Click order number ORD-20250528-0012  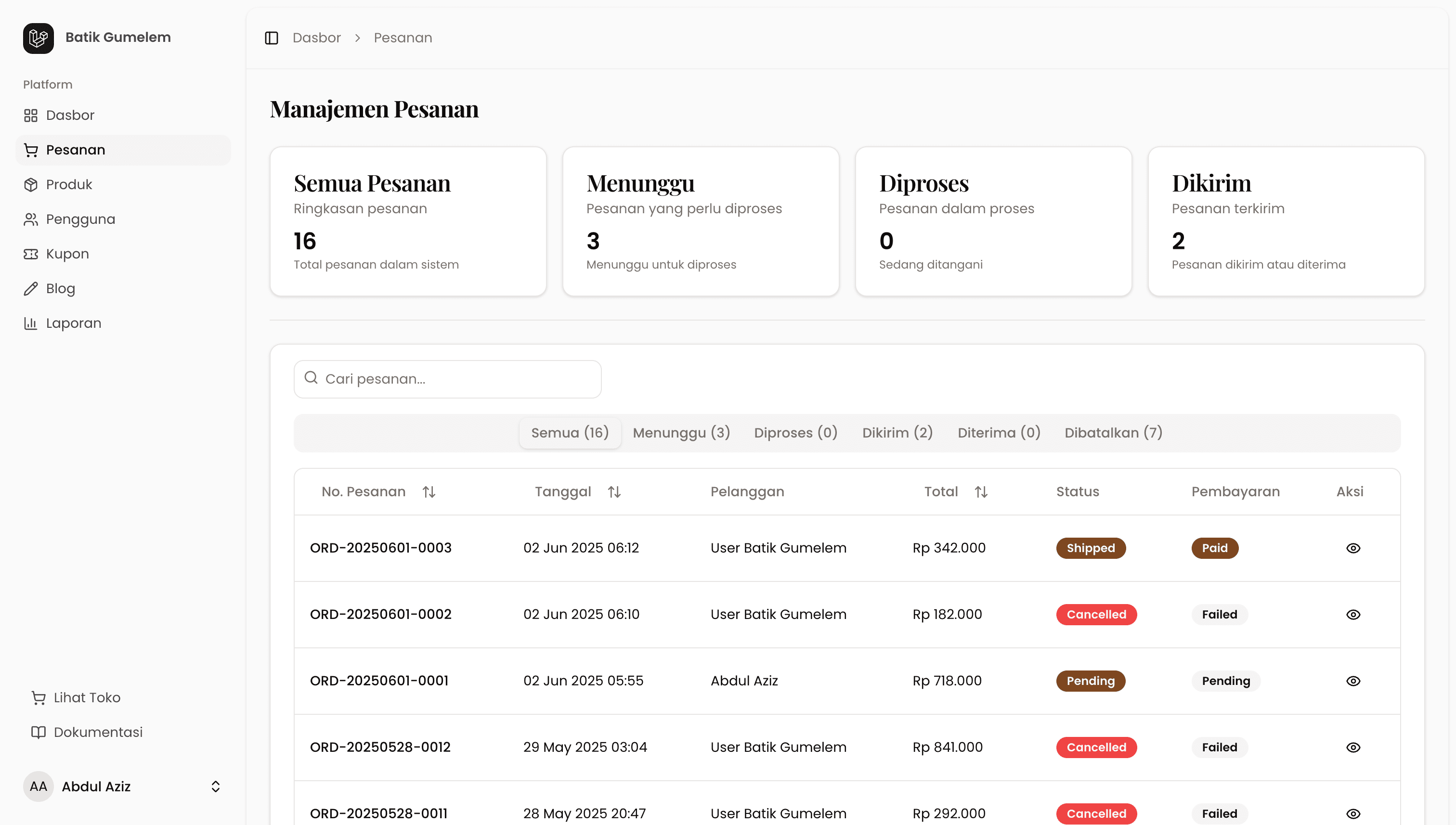380,748
